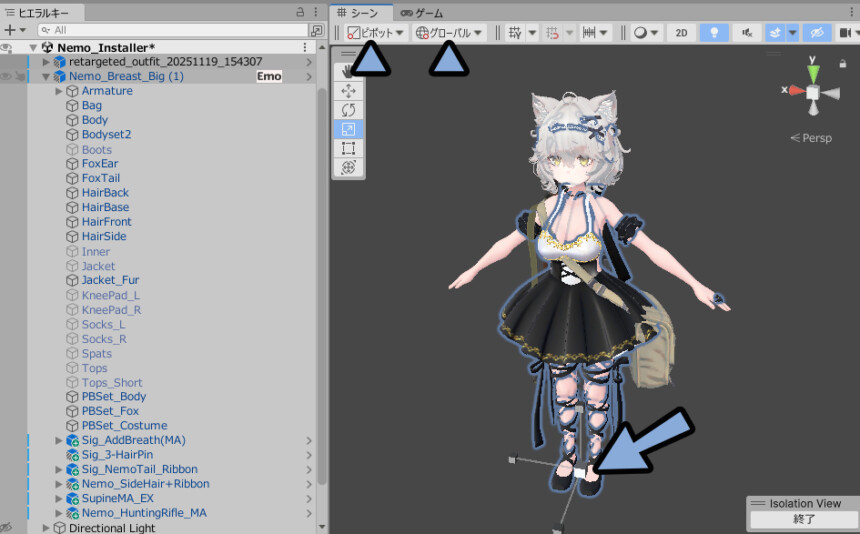The image size is (860, 534).
Task: Collapse the Nemo_Breast_Big (1) tree node
Action: (46, 76)
